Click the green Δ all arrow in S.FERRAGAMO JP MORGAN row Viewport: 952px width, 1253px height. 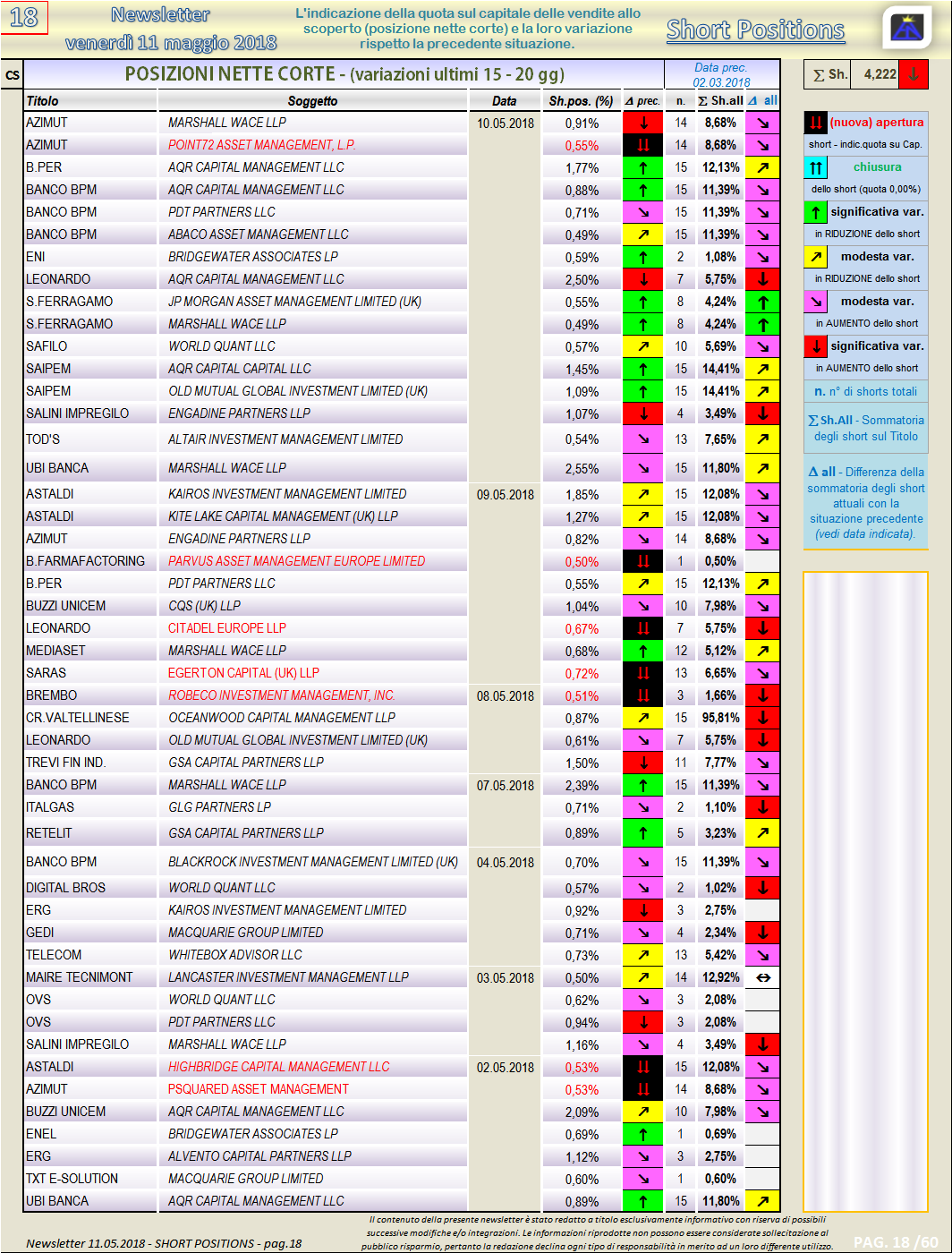762,302
